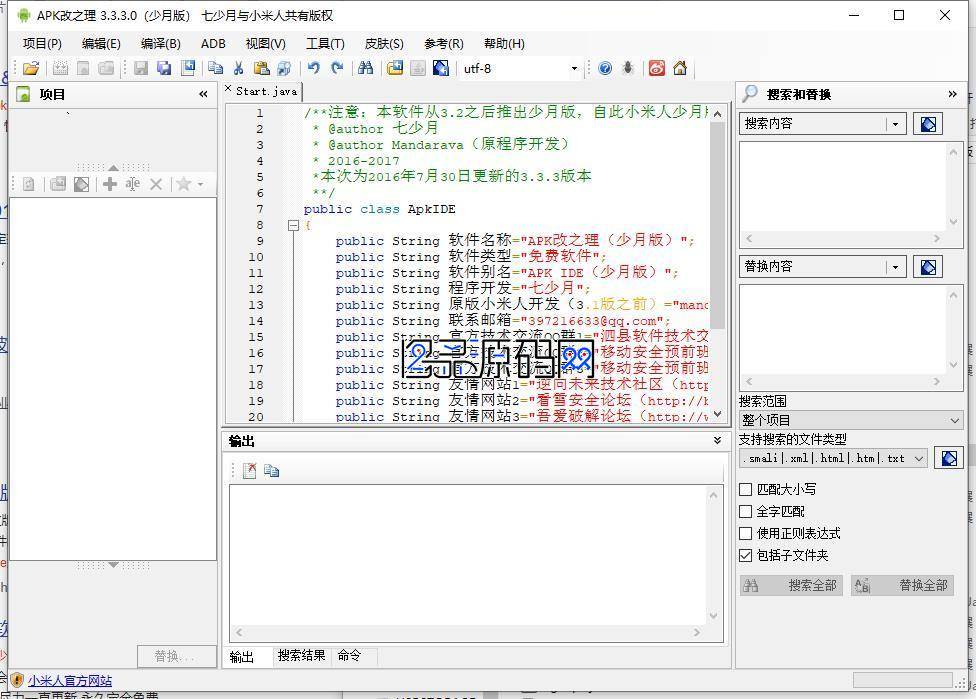Screen dimensions: 976x699
Task: Open the 帮助(H) menu
Action: point(504,44)
